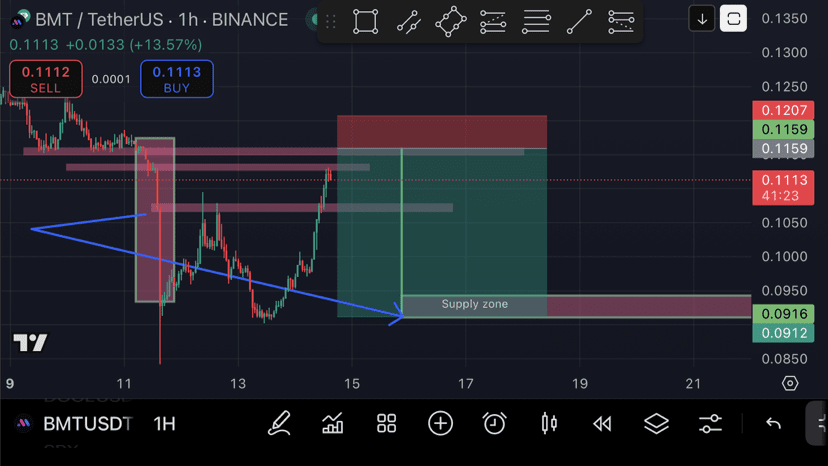Screen dimensions: 828x466
Task: Select the regression trend channel tool
Action: point(493,22)
